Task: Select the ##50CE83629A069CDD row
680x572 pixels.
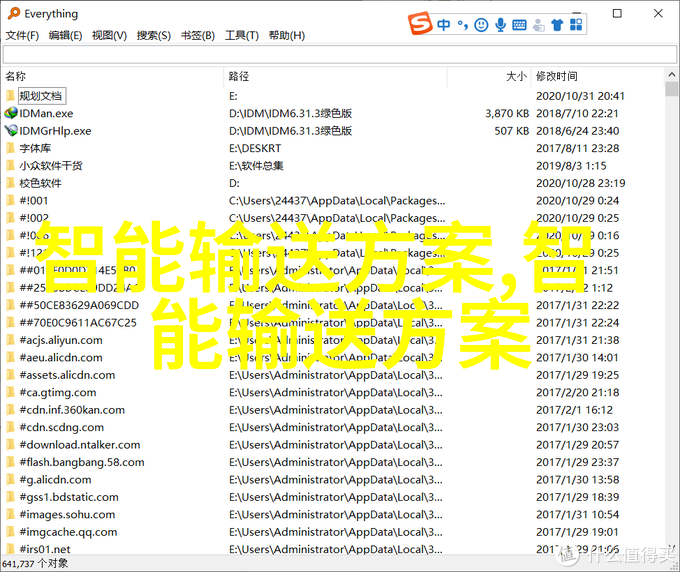Action: 333,305
